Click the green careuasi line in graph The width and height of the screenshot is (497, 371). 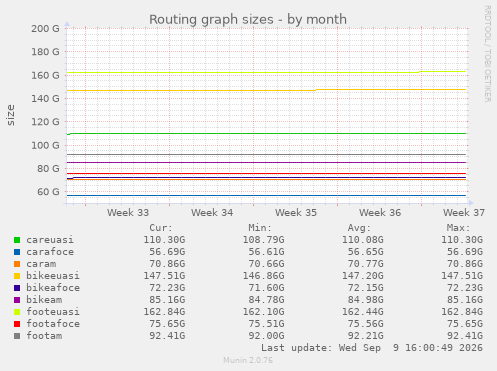click(267, 134)
